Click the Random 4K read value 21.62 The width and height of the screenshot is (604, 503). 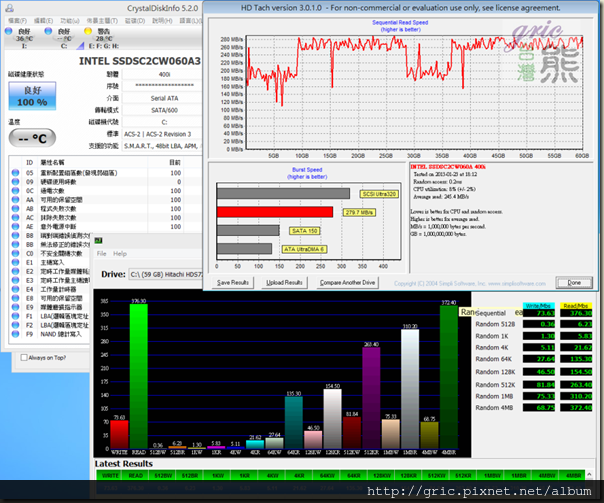click(576, 347)
